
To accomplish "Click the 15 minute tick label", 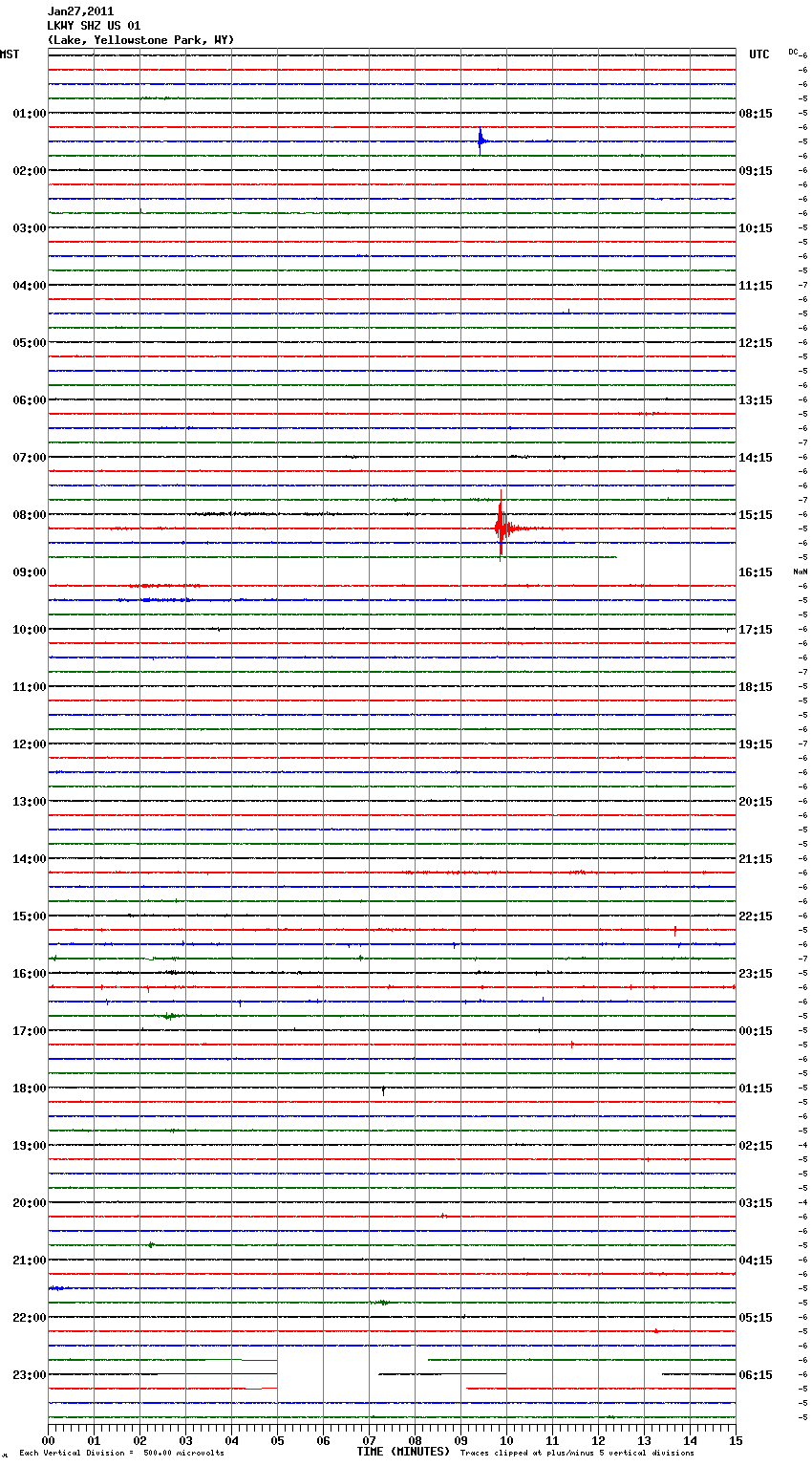I will pos(736,1440).
